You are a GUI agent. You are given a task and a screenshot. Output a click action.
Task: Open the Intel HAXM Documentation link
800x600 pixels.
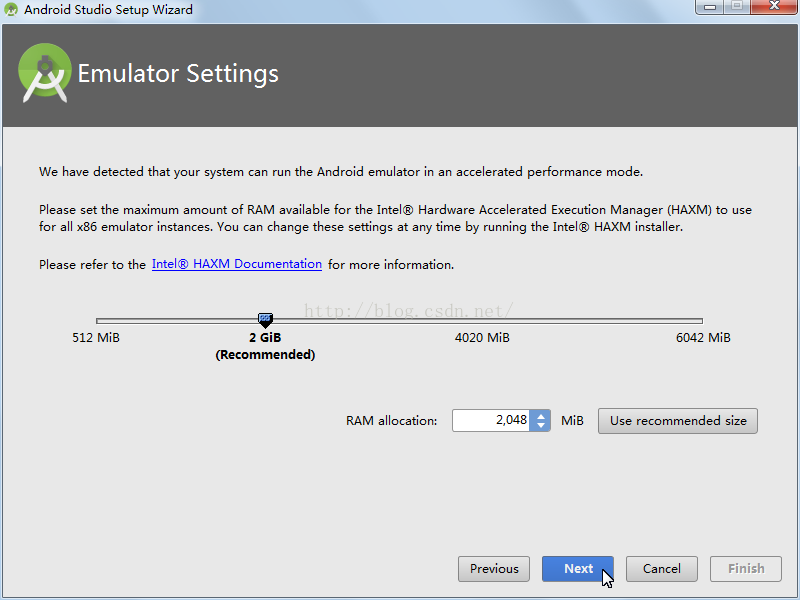tap(237, 264)
